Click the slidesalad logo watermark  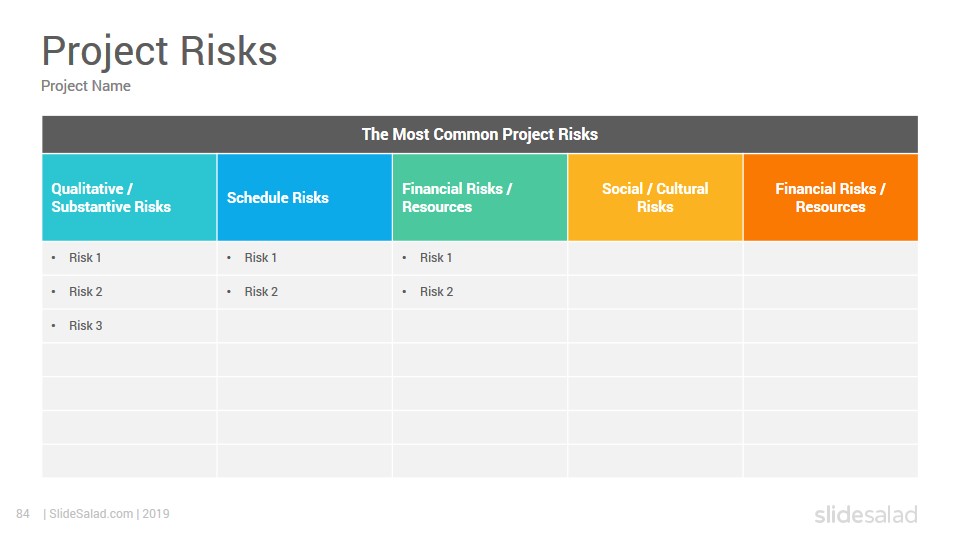coord(866,514)
